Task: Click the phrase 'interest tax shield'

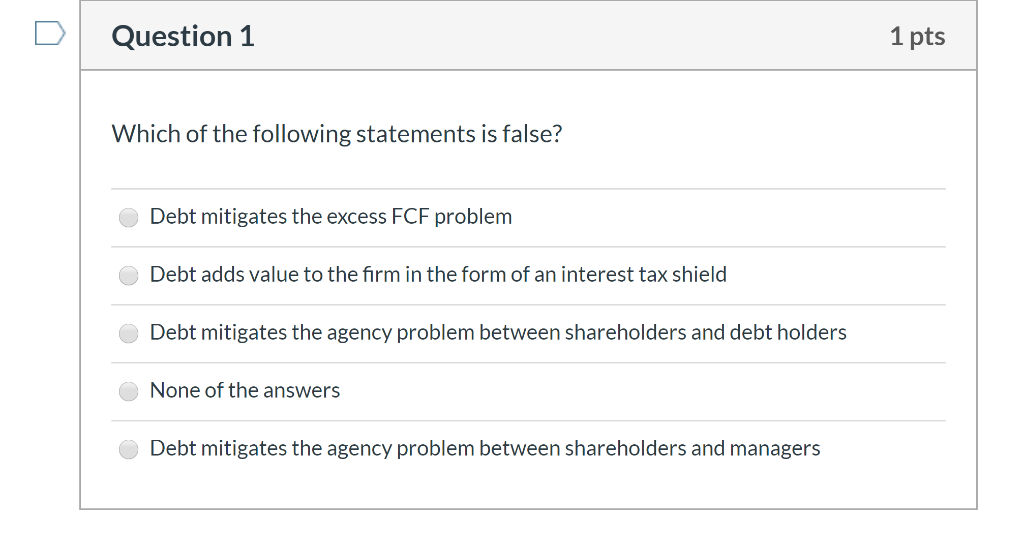Action: click(x=644, y=274)
